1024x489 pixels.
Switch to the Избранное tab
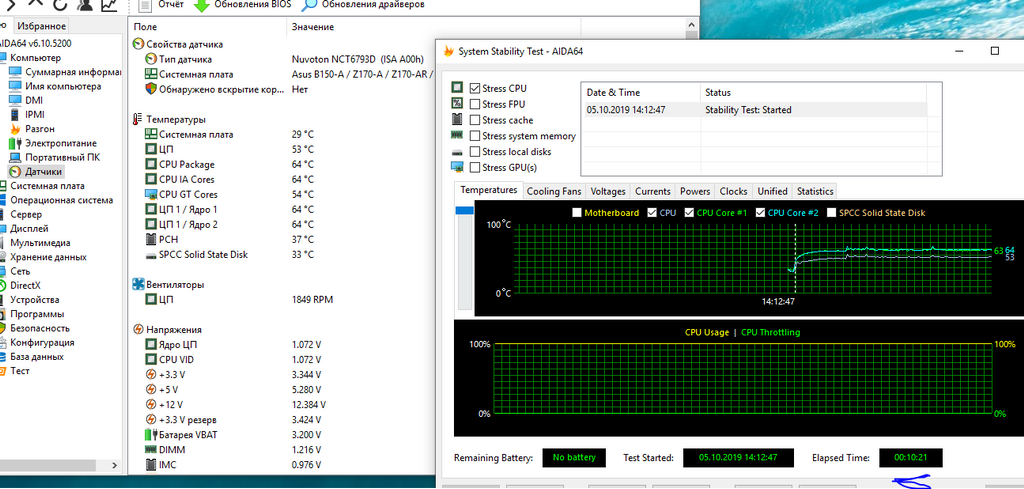click(41, 26)
